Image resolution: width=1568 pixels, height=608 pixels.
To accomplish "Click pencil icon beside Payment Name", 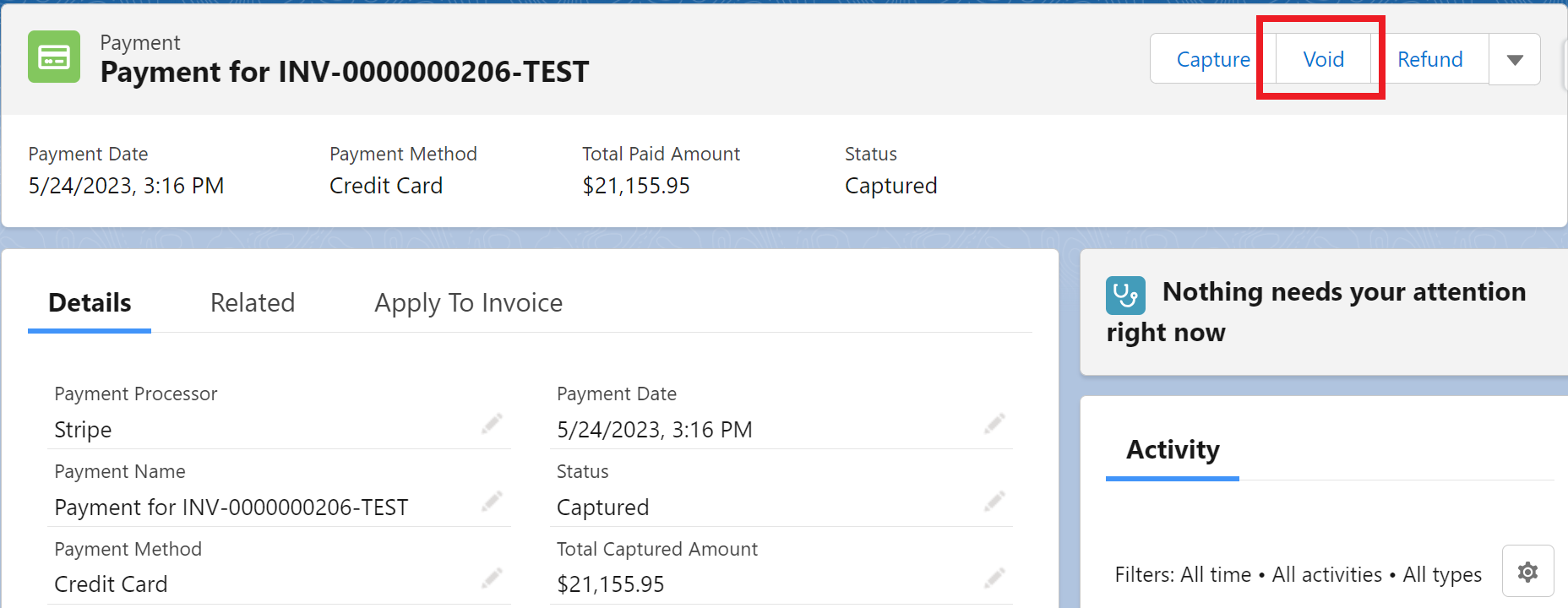I will (492, 502).
